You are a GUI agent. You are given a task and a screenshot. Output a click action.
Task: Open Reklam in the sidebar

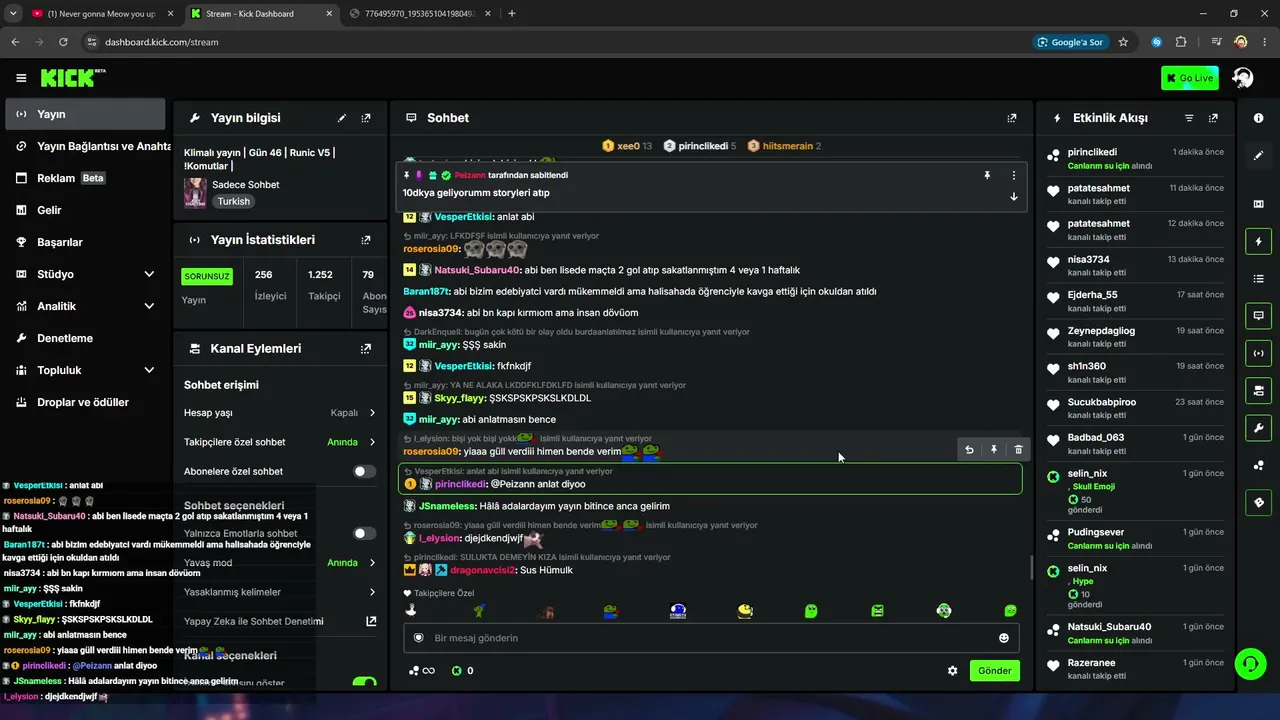click(x=86, y=178)
